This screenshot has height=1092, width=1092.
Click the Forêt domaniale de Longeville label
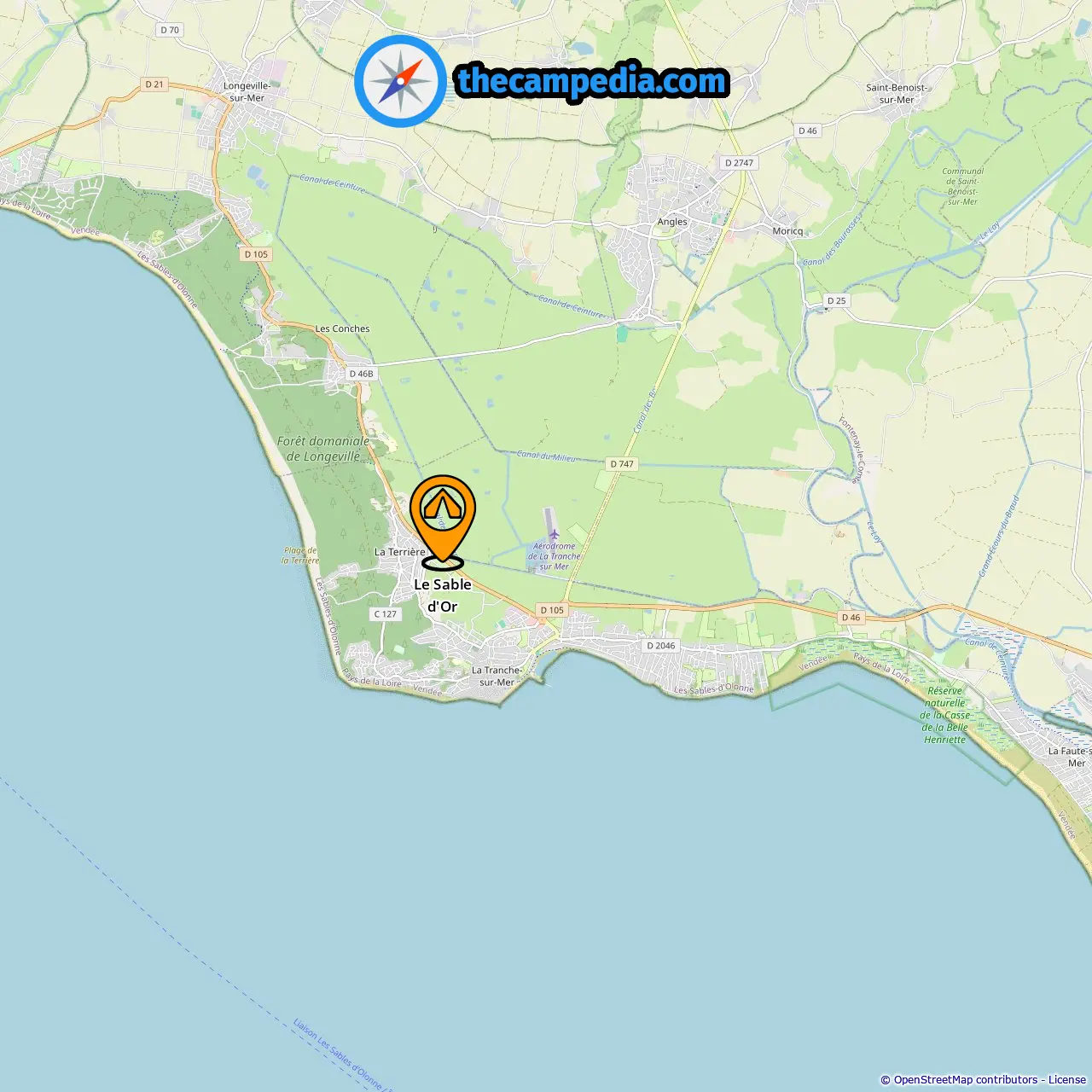click(323, 449)
